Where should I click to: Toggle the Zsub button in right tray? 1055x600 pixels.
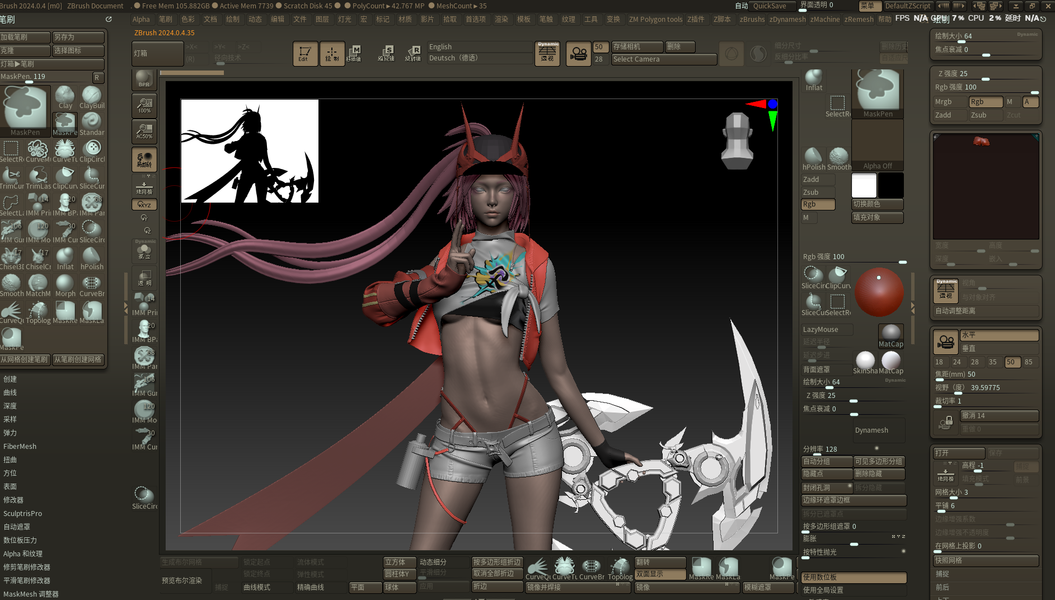pyautogui.click(x=818, y=192)
